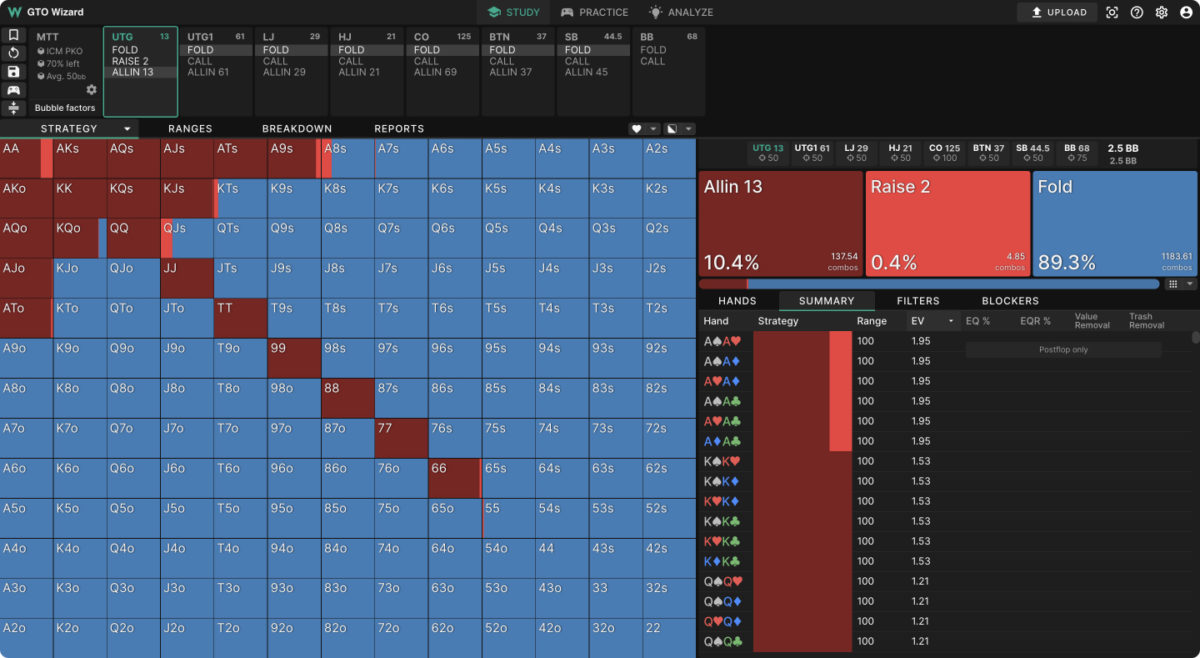Click the reset arrow icon in sidebar
Viewport: 1200px width, 658px height.
point(14,53)
